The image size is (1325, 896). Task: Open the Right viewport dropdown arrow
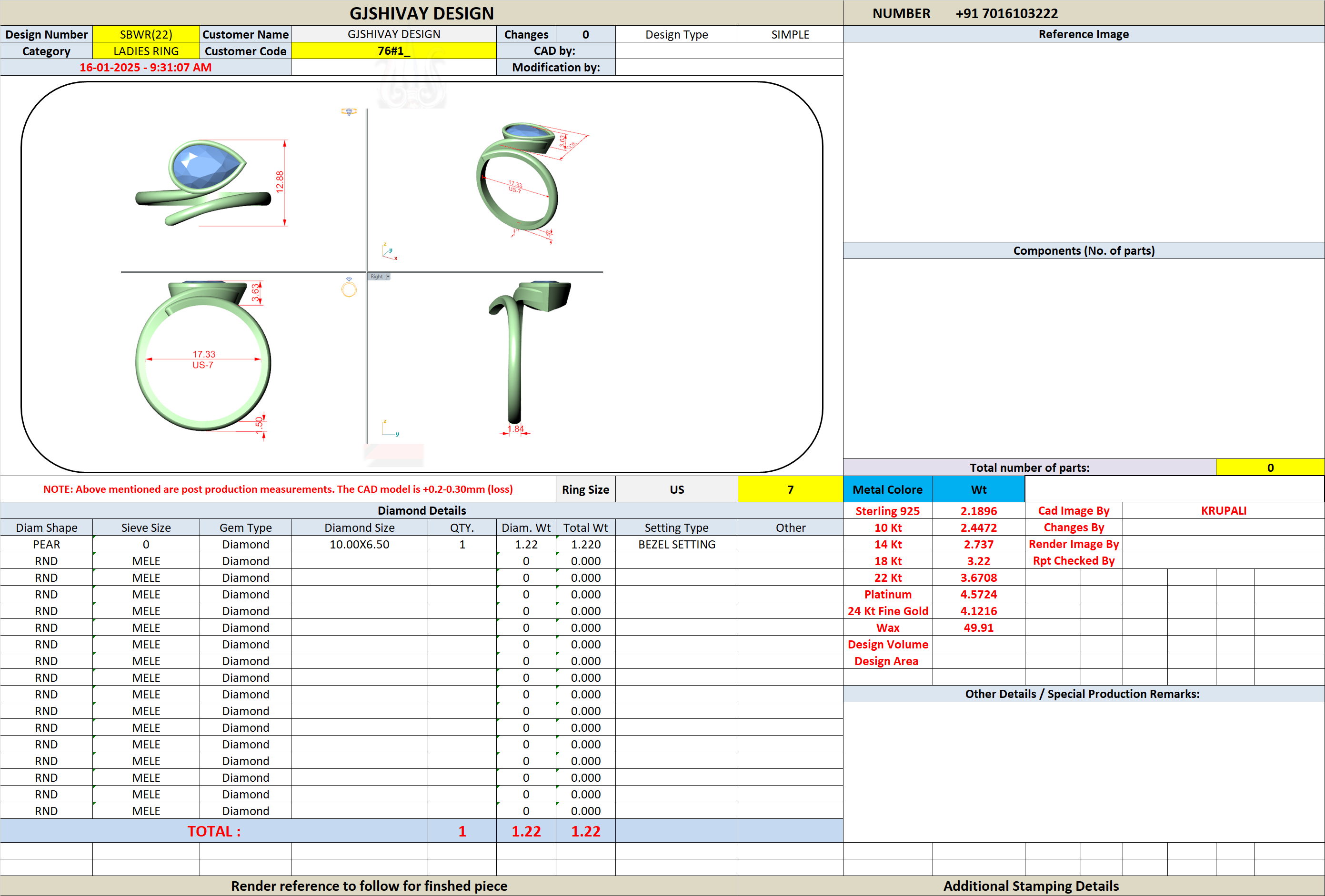[x=388, y=277]
